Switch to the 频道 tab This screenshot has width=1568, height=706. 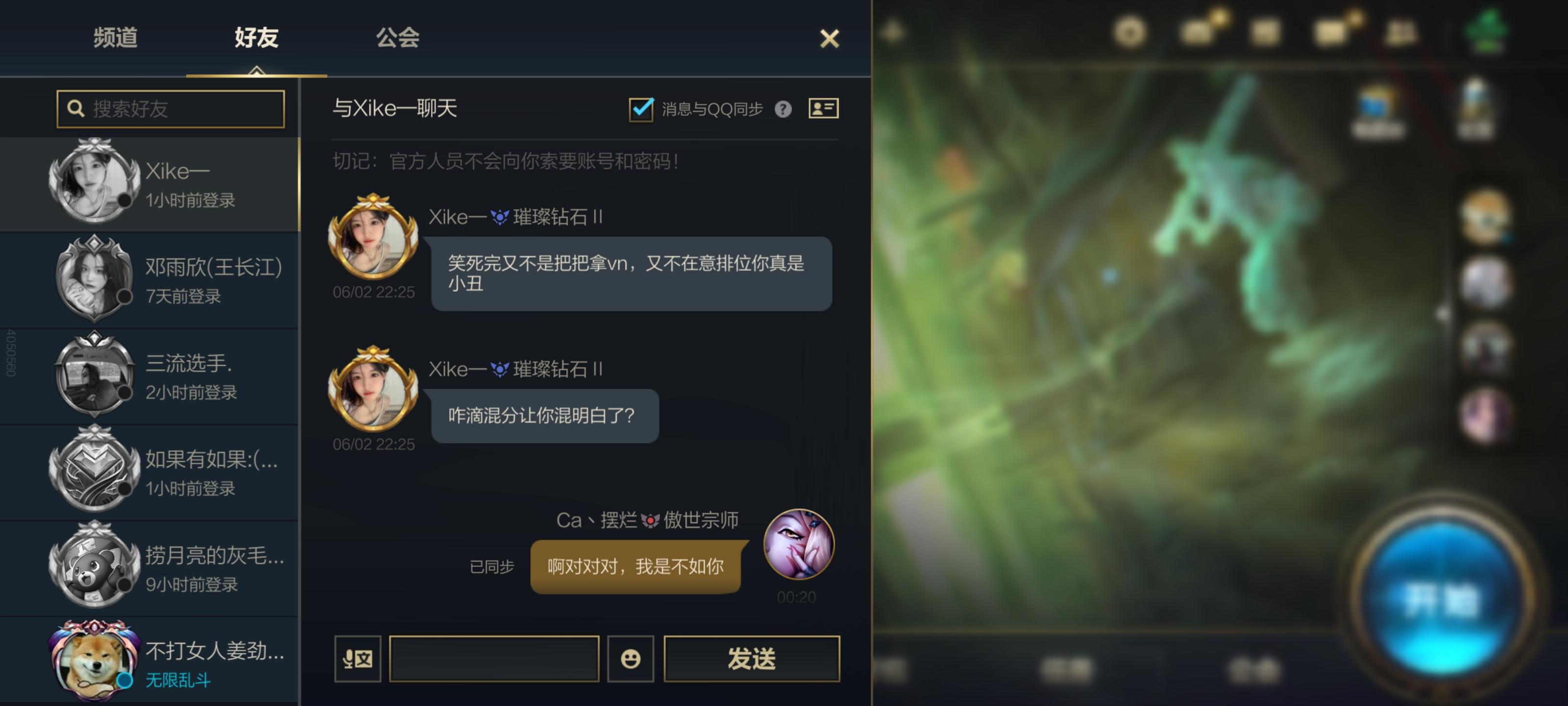click(115, 37)
